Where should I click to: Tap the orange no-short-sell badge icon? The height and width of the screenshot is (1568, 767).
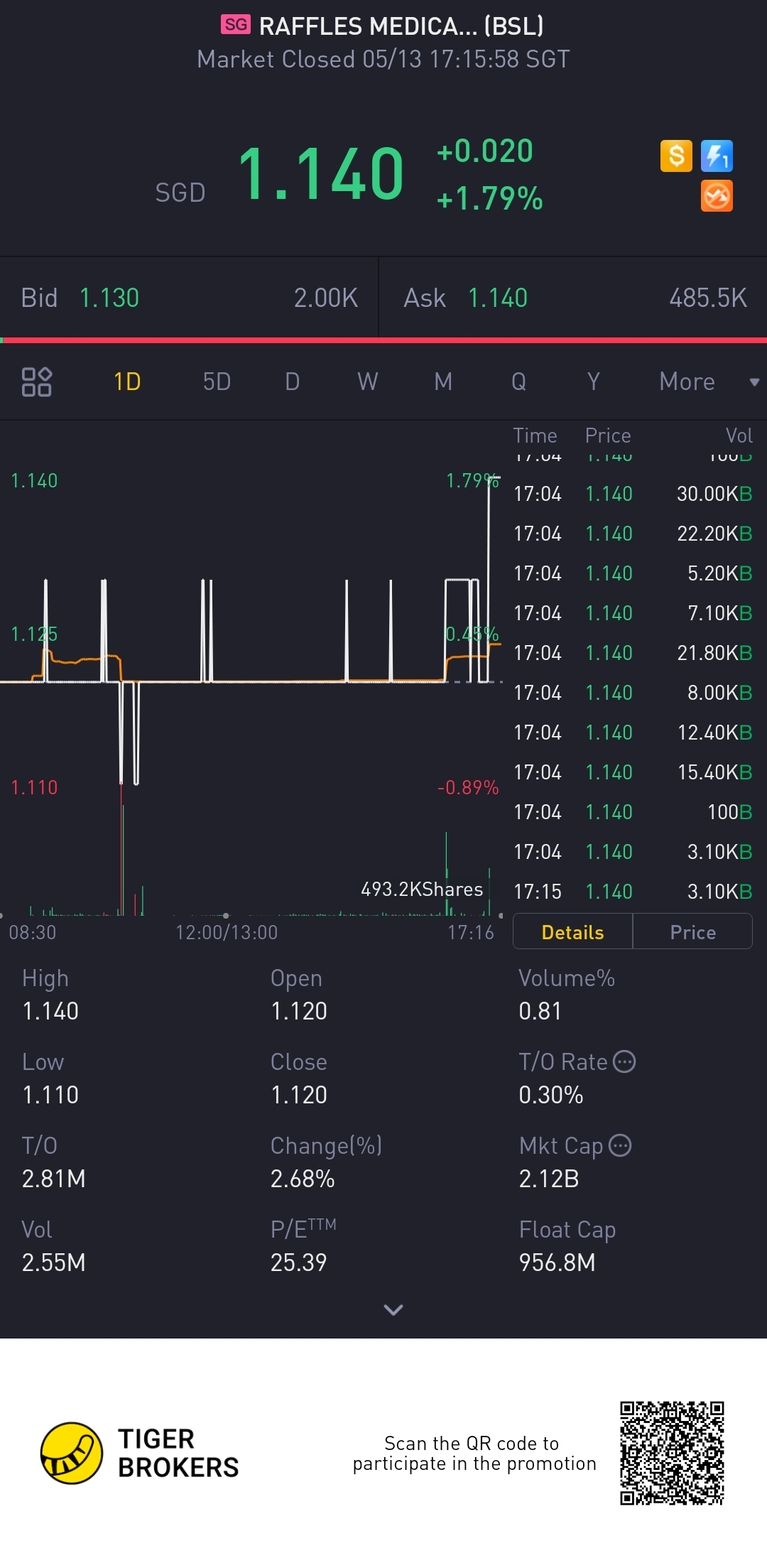pos(717,196)
